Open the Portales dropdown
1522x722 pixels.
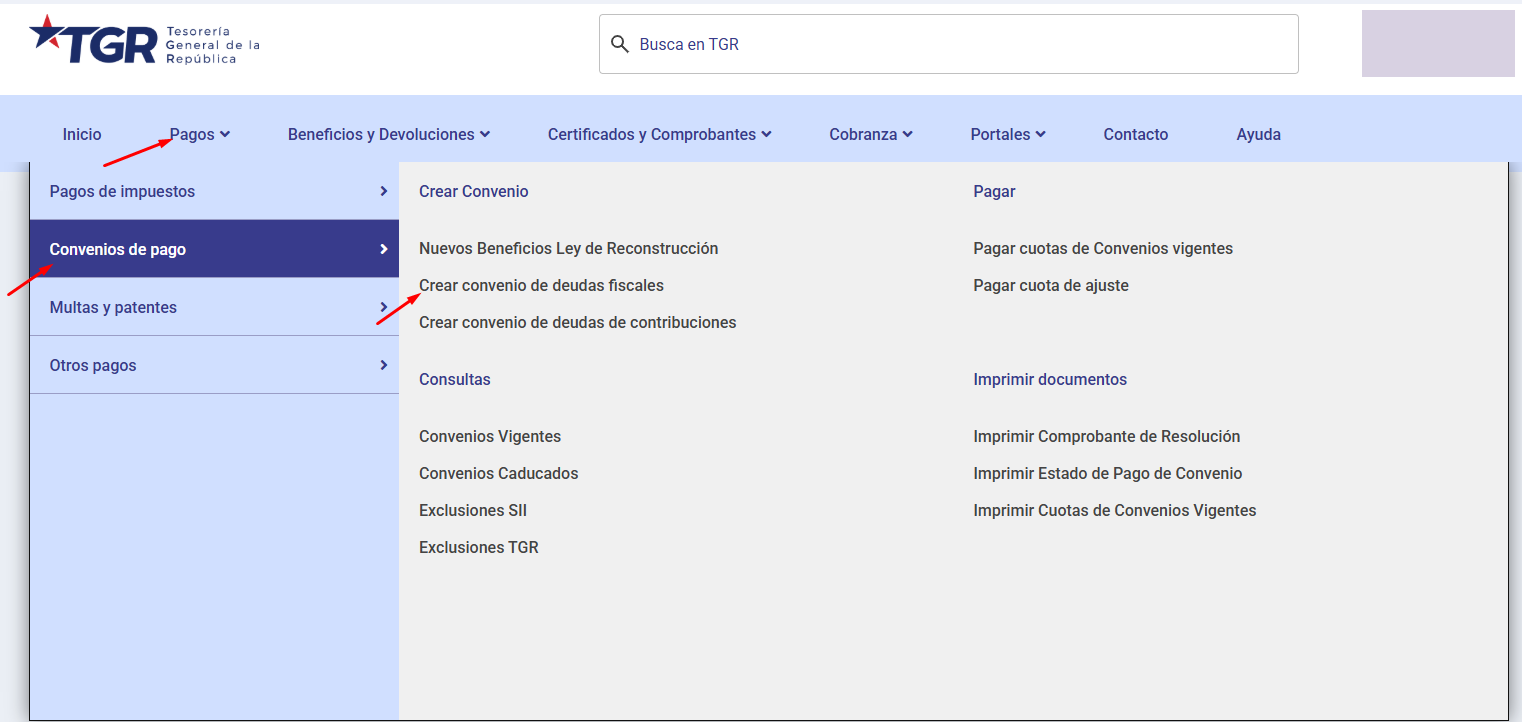point(1008,134)
